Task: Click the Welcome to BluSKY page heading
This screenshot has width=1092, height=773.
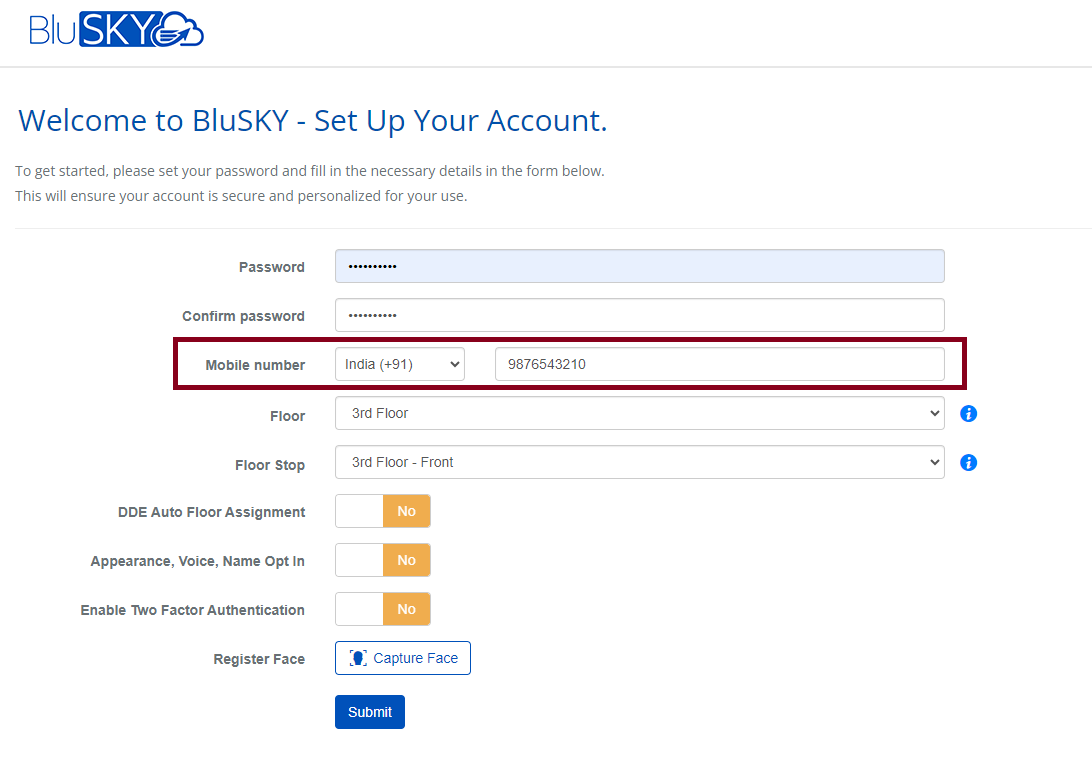Action: coord(313,121)
